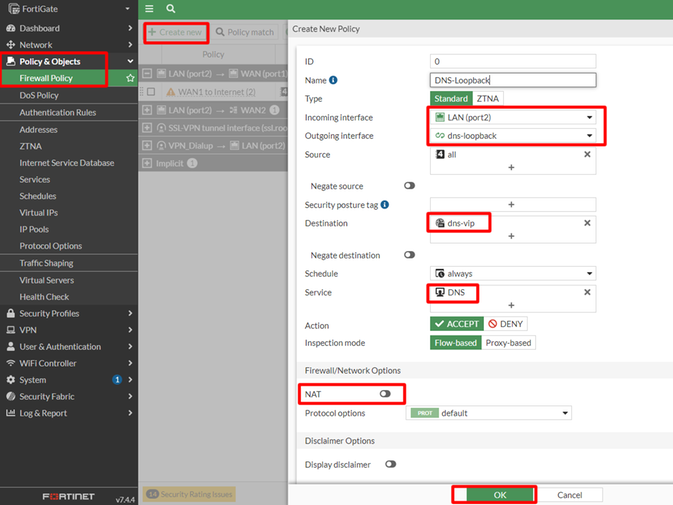The width and height of the screenshot is (673, 505).
Task: Click the policy Name input field
Action: [x=513, y=80]
